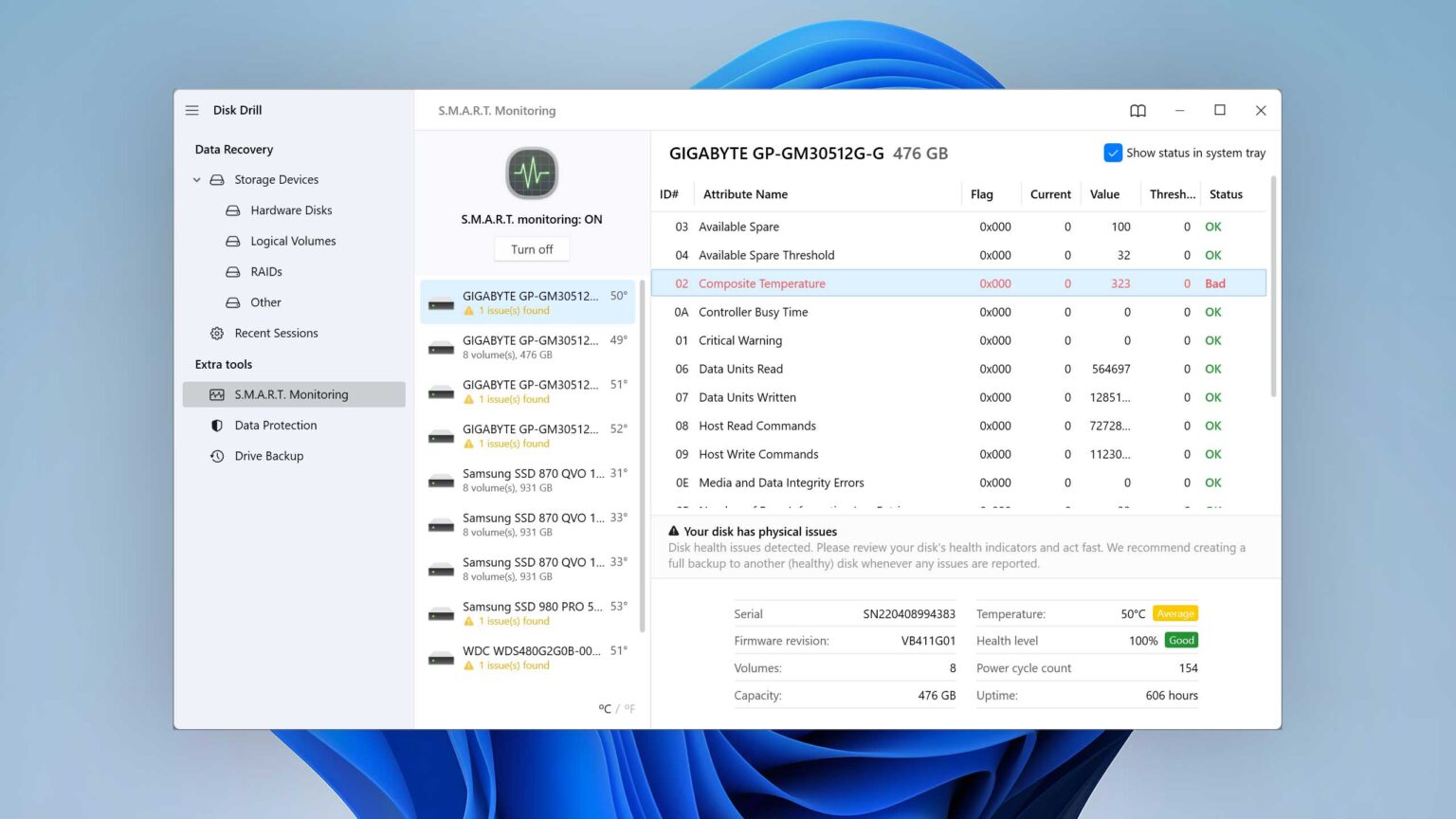Image resolution: width=1456 pixels, height=819 pixels.
Task: Collapse the Storage Devices tree
Action: [x=197, y=179]
